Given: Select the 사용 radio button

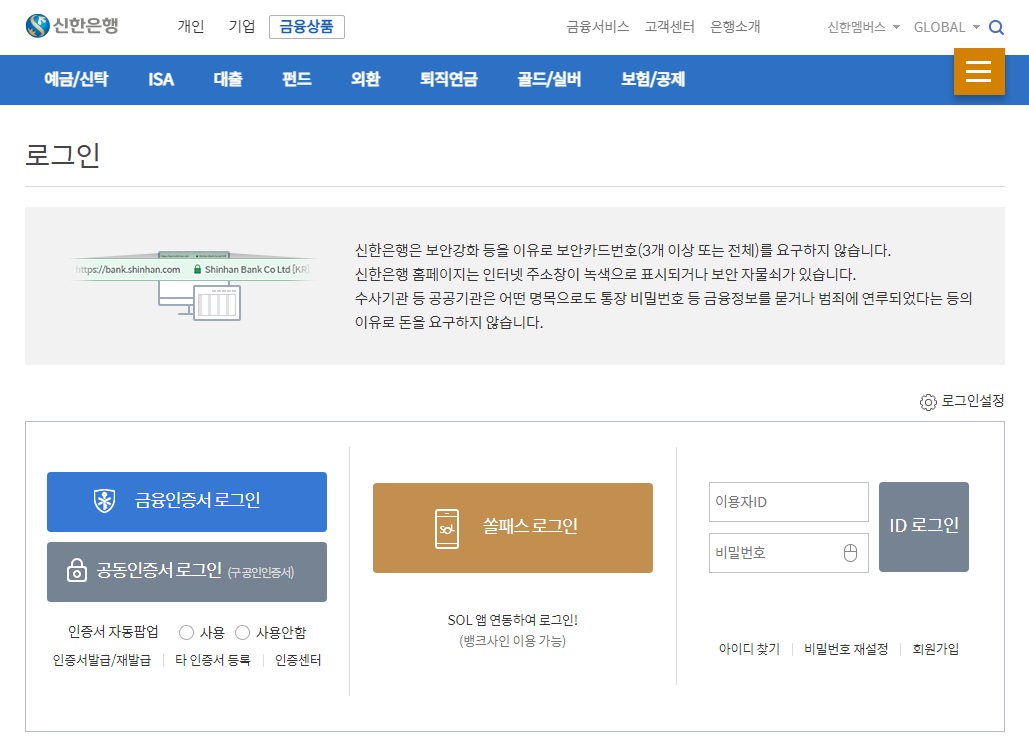Looking at the screenshot, I should 186,632.
